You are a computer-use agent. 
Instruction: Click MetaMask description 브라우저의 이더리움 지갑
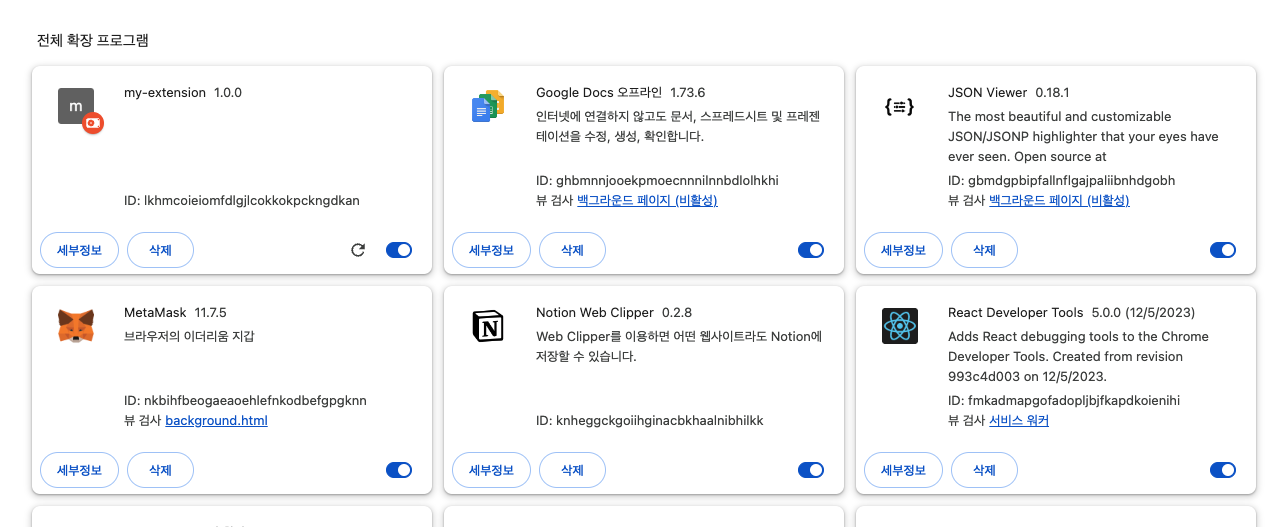189,337
